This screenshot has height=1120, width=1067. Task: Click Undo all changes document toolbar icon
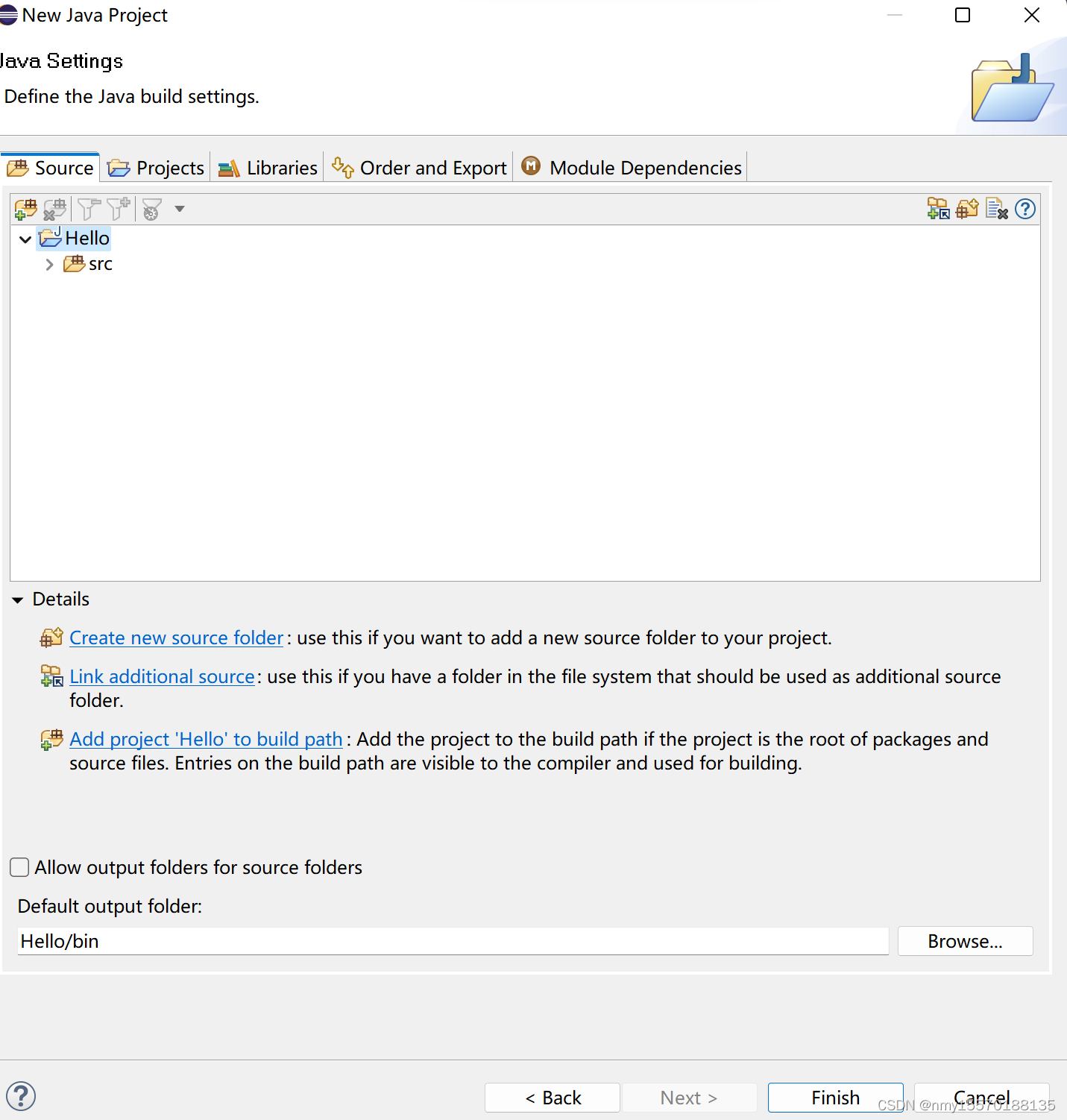coord(997,209)
